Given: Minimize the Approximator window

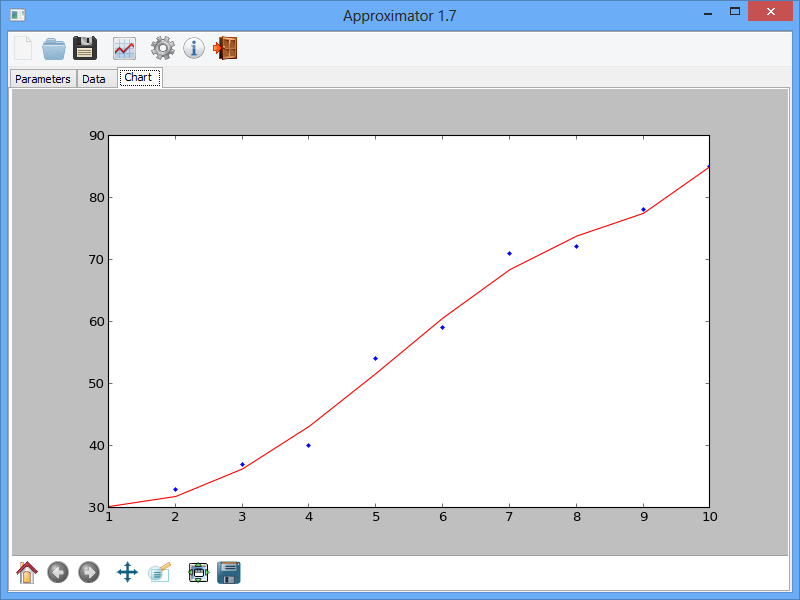Looking at the screenshot, I should (x=708, y=11).
